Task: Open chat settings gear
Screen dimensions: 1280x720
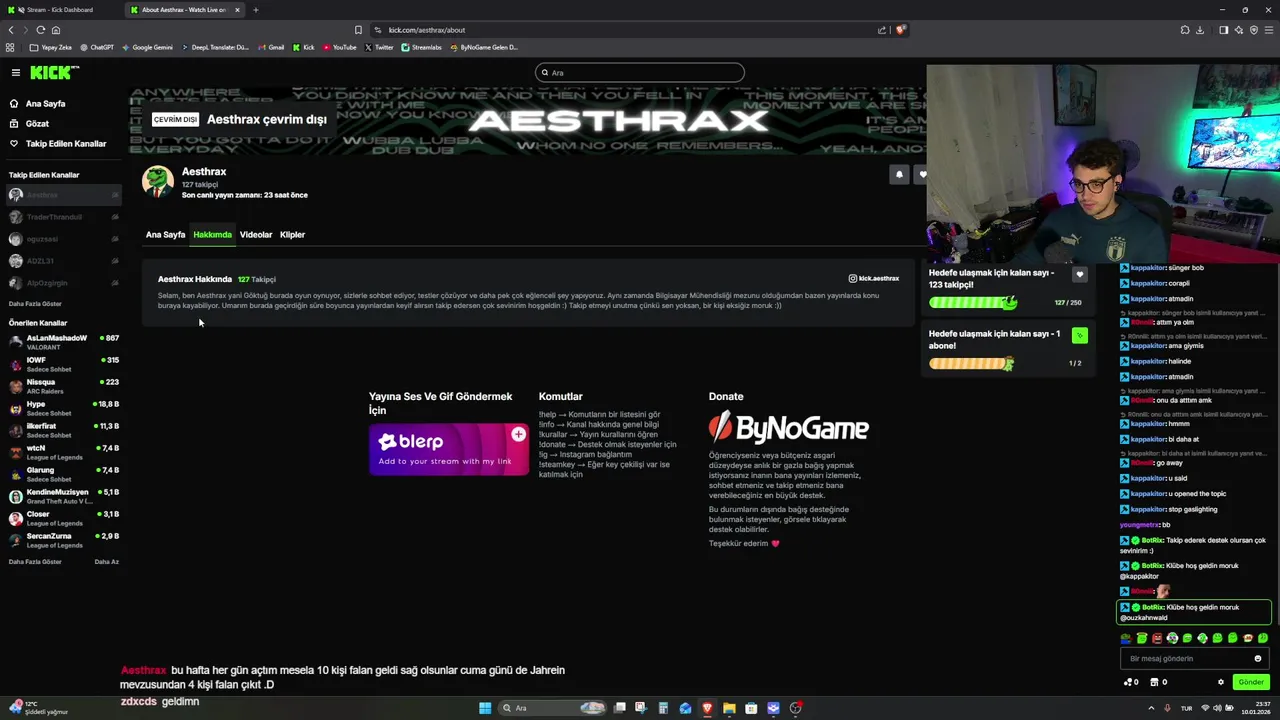Action: pos(1220,682)
